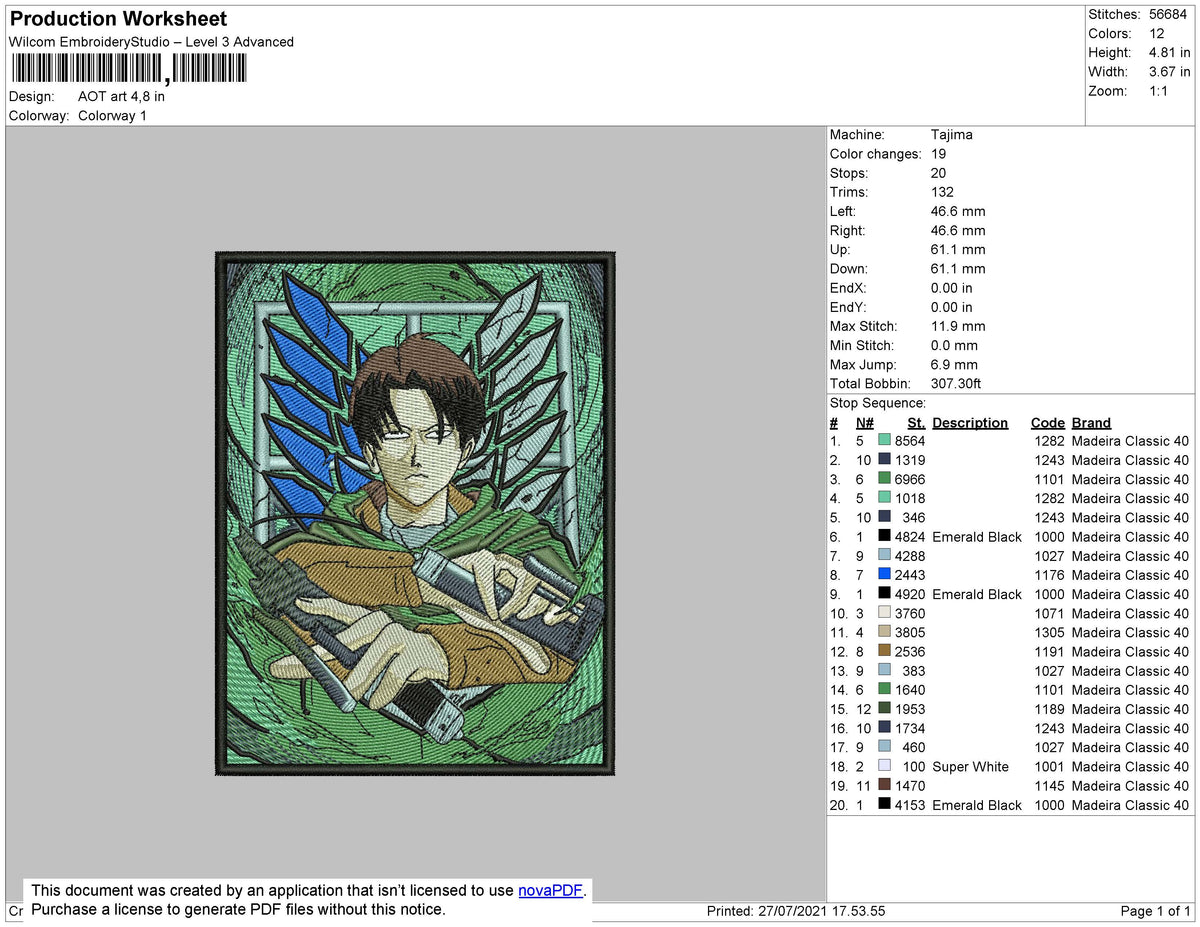
Task: Click the tan swatch for stop 12
Action: click(884, 652)
